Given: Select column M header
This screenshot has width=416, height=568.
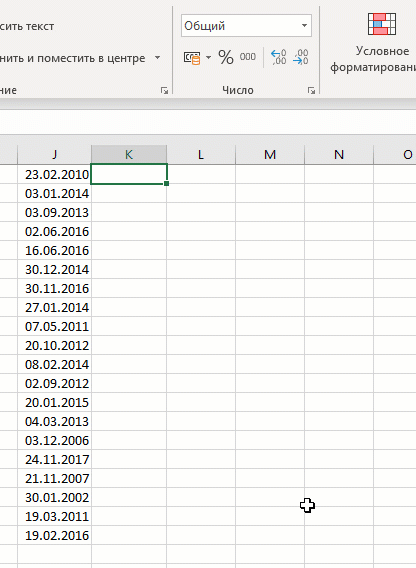Looking at the screenshot, I should [x=270, y=155].
